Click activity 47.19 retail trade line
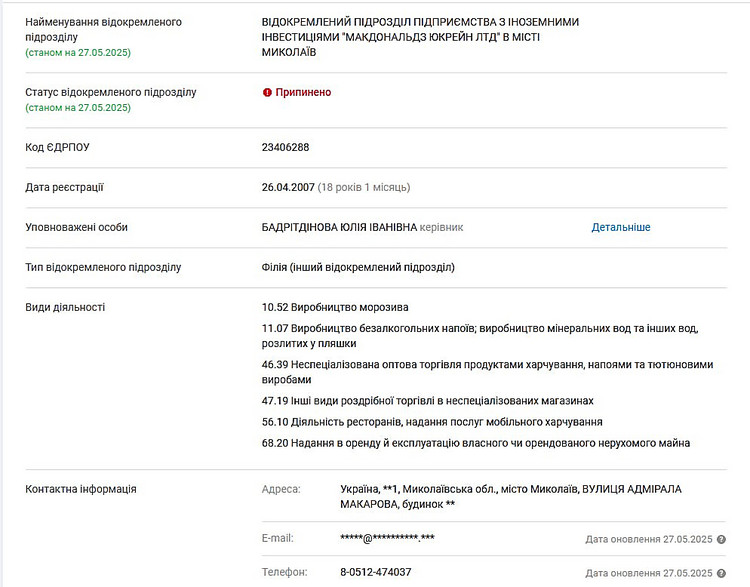Image resolution: width=750 pixels, height=587 pixels. pos(428,400)
